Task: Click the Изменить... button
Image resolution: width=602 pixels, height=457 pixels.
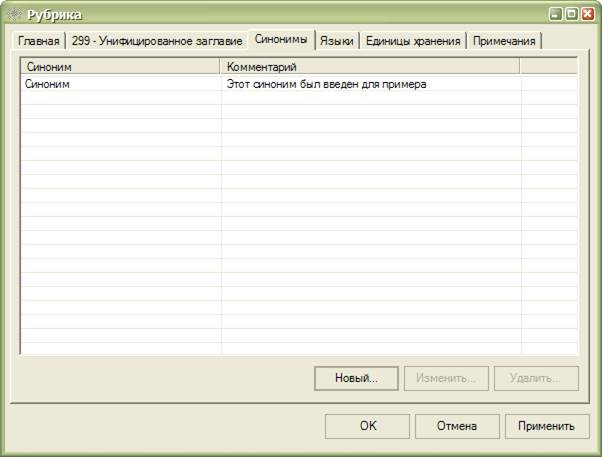Action: 447,379
